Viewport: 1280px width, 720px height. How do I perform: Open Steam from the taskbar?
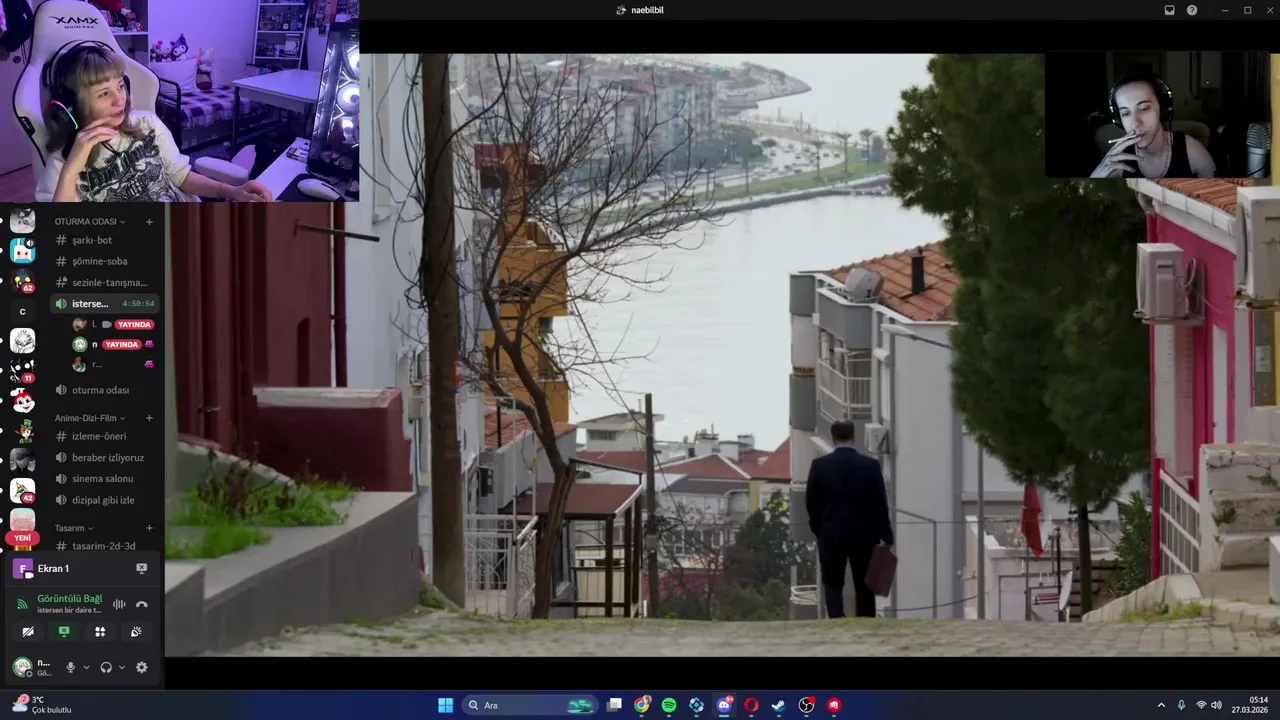click(778, 705)
